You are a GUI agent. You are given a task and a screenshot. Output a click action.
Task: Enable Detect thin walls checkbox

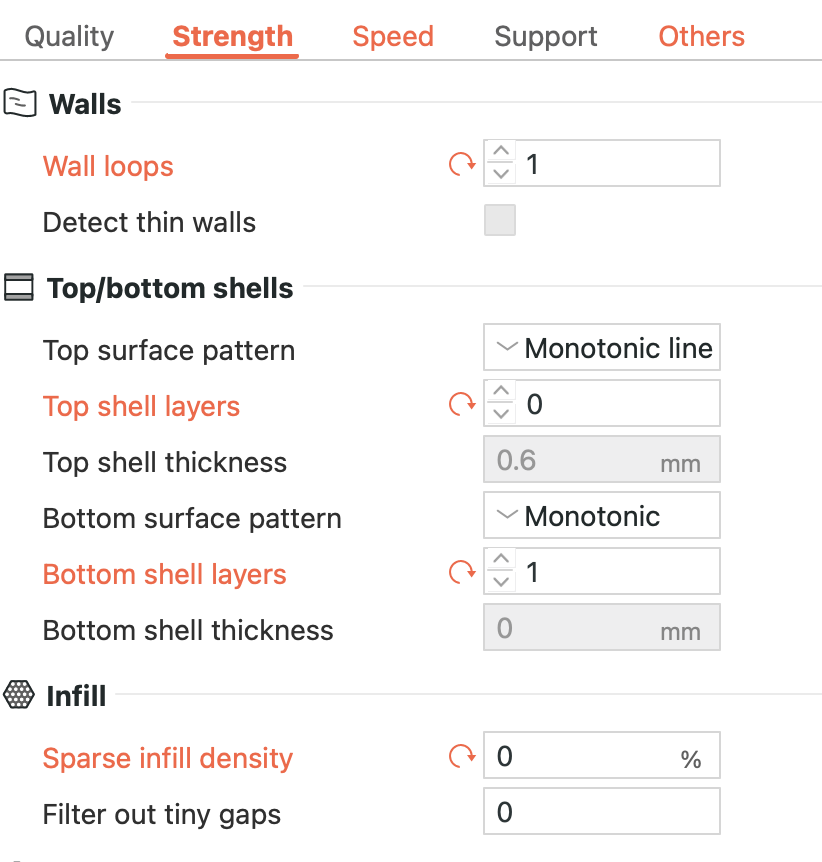(x=500, y=221)
